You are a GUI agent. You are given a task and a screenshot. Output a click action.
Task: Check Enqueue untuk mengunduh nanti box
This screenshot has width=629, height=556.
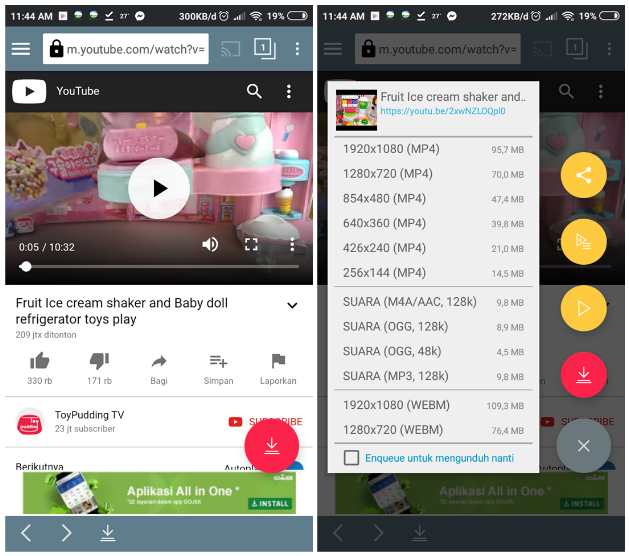(x=351, y=458)
